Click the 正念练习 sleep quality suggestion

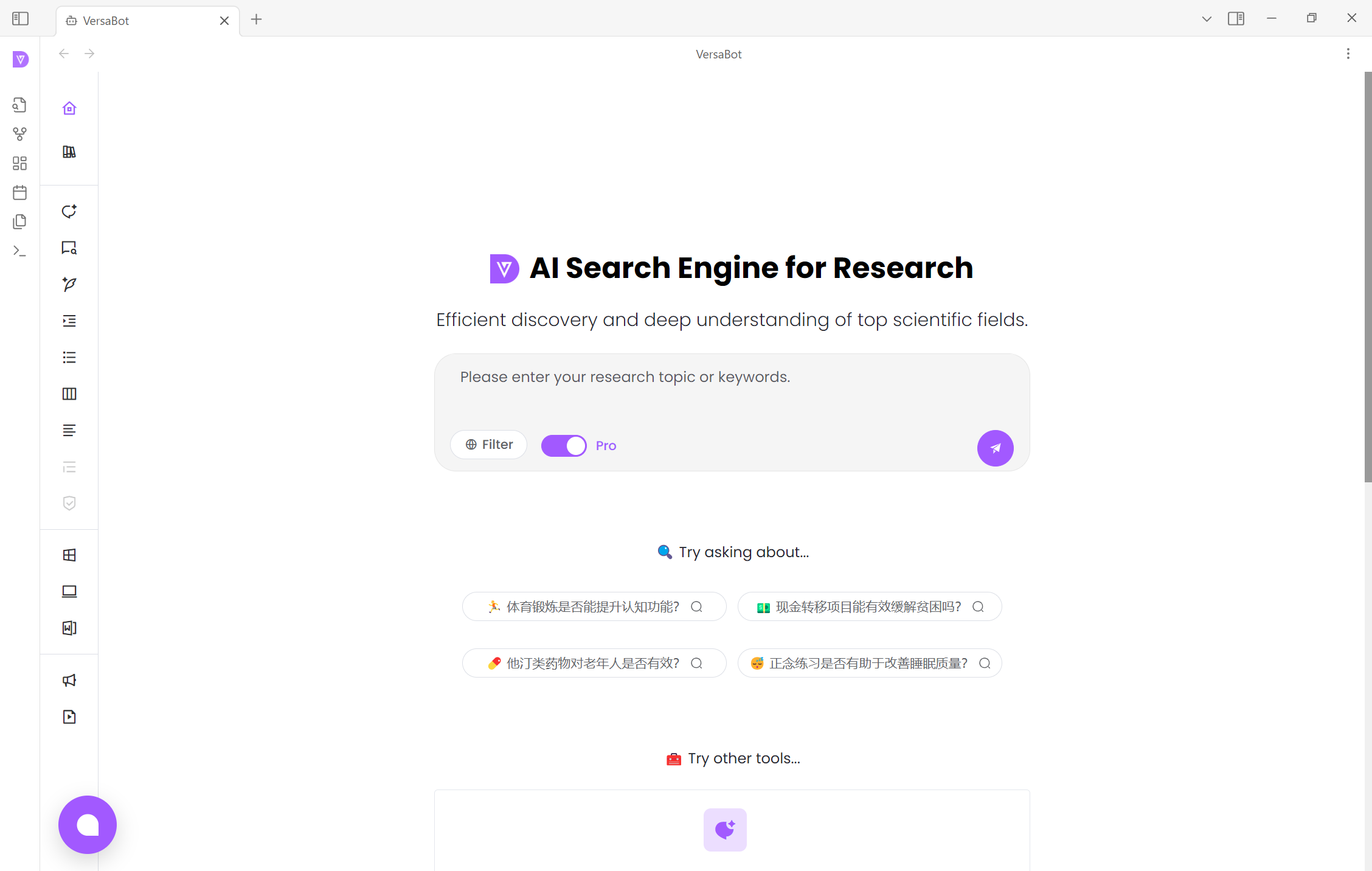tap(869, 663)
